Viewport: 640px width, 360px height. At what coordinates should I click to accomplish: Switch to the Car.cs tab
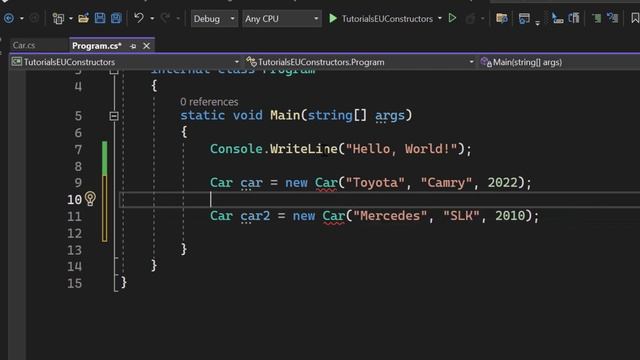(x=24, y=45)
